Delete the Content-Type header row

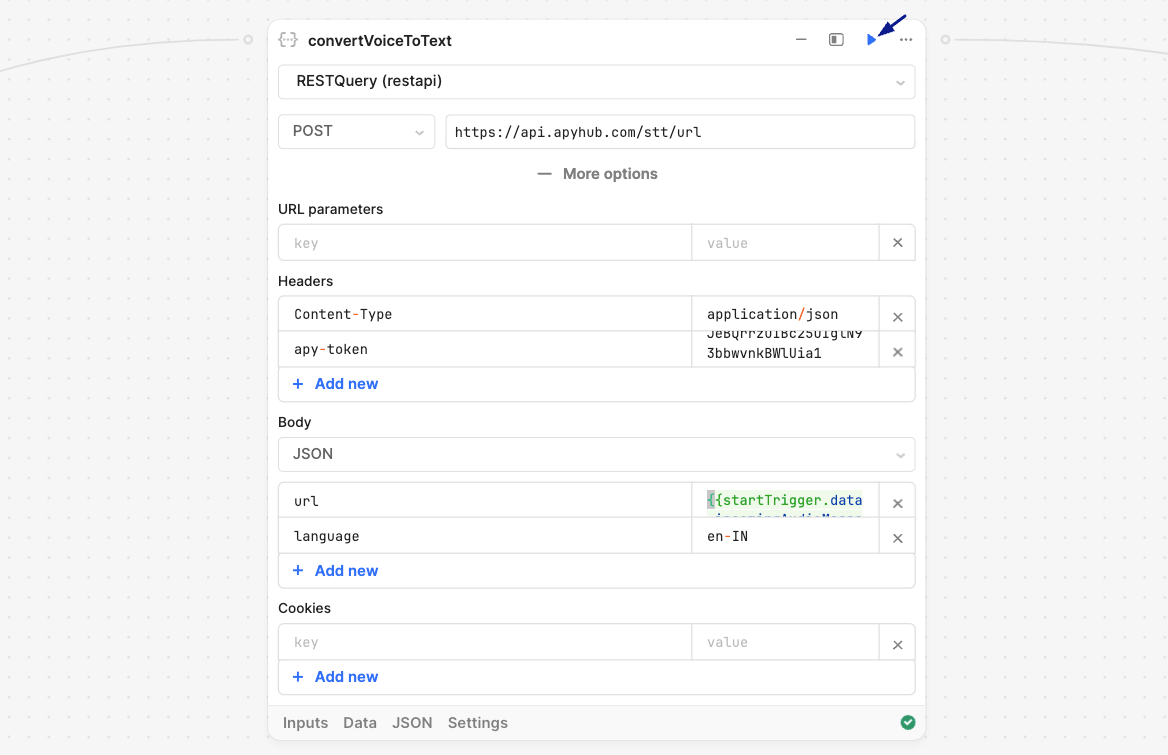(898, 317)
